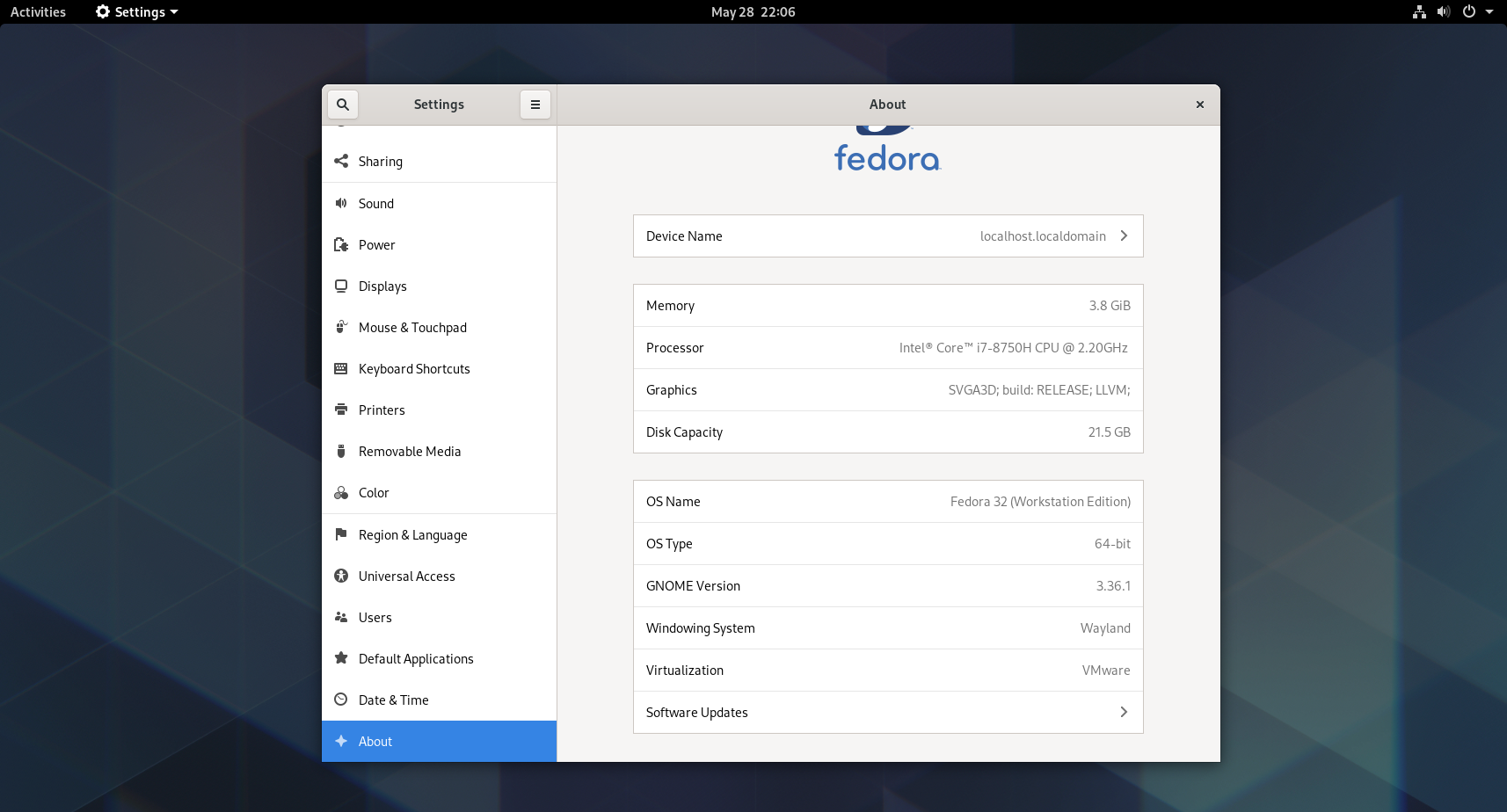The height and width of the screenshot is (812, 1507).
Task: Open system menu dropdown arrow in top bar
Action: pos(1489,12)
